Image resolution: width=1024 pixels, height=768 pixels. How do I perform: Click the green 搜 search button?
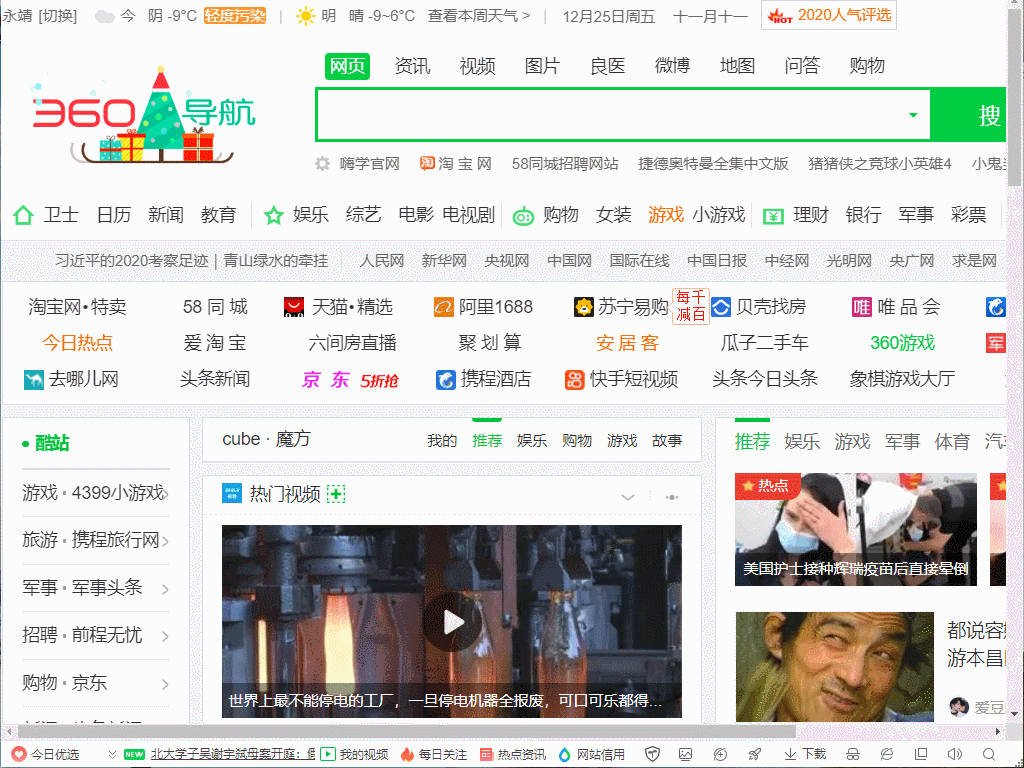pyautogui.click(x=969, y=115)
